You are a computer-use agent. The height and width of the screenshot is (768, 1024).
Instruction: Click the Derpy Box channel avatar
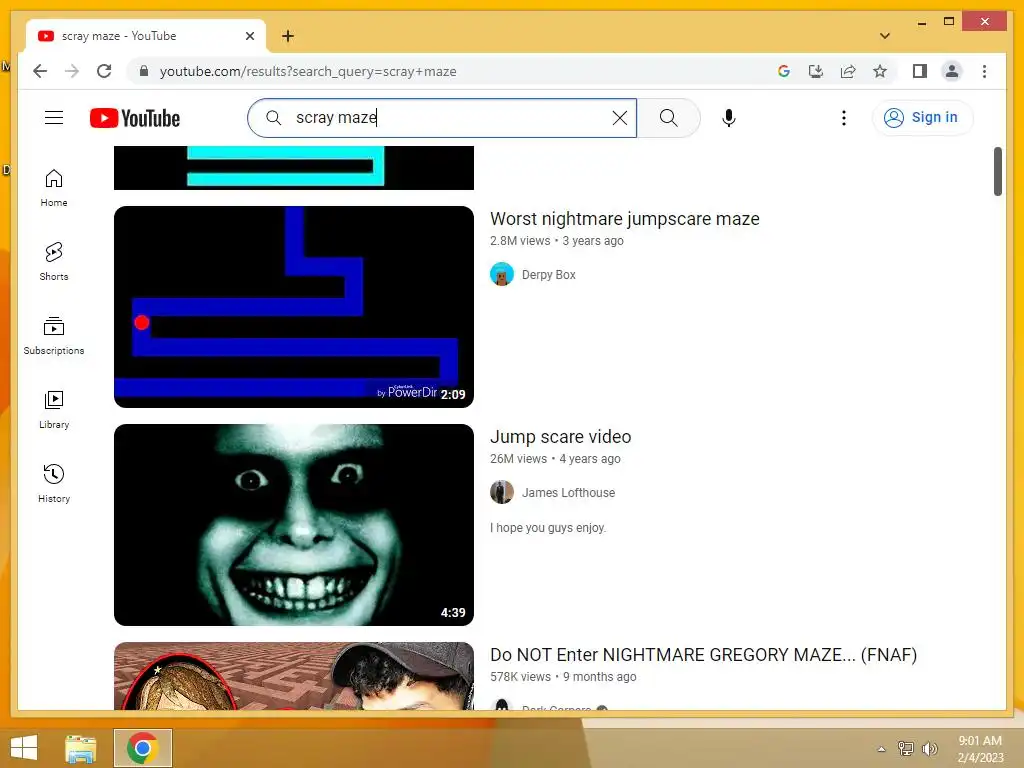point(502,274)
